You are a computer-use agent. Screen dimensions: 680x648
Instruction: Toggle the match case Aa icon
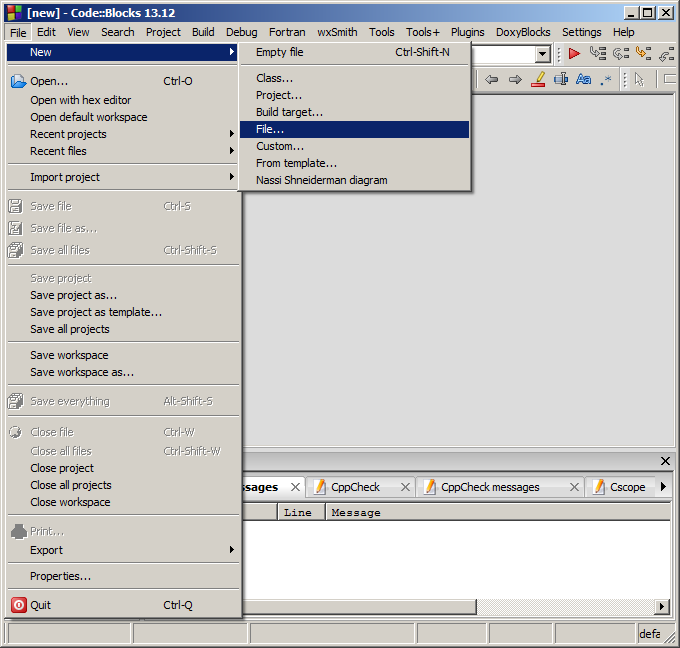tap(584, 80)
